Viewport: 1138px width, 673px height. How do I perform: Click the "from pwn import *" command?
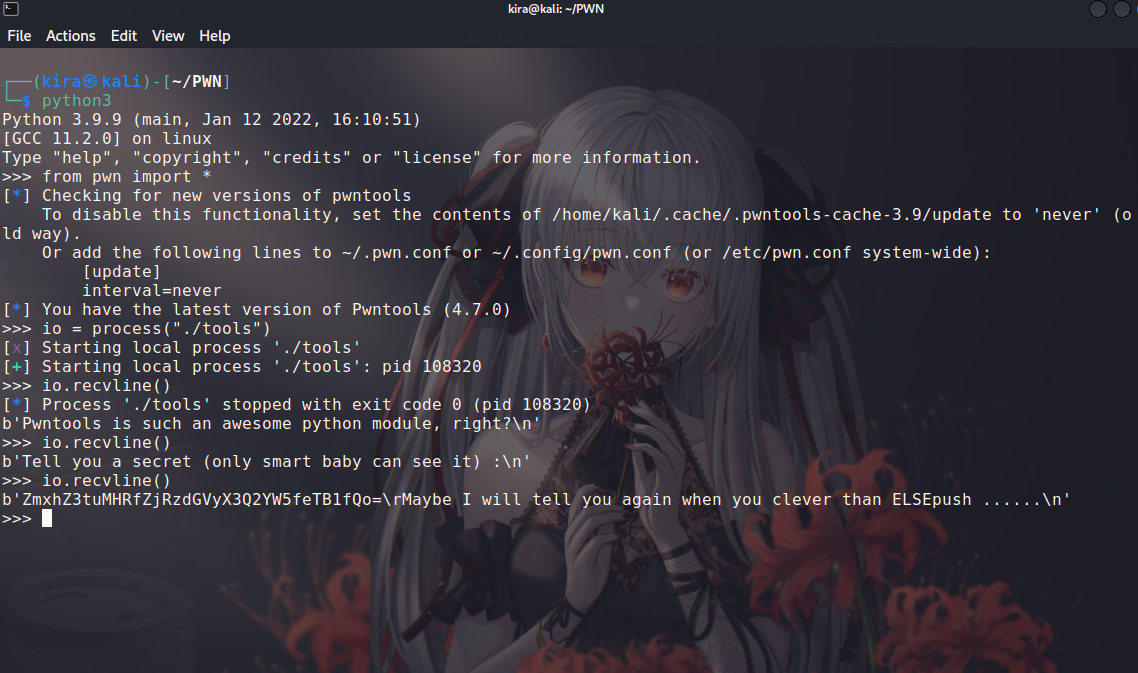pyautogui.click(x=126, y=176)
